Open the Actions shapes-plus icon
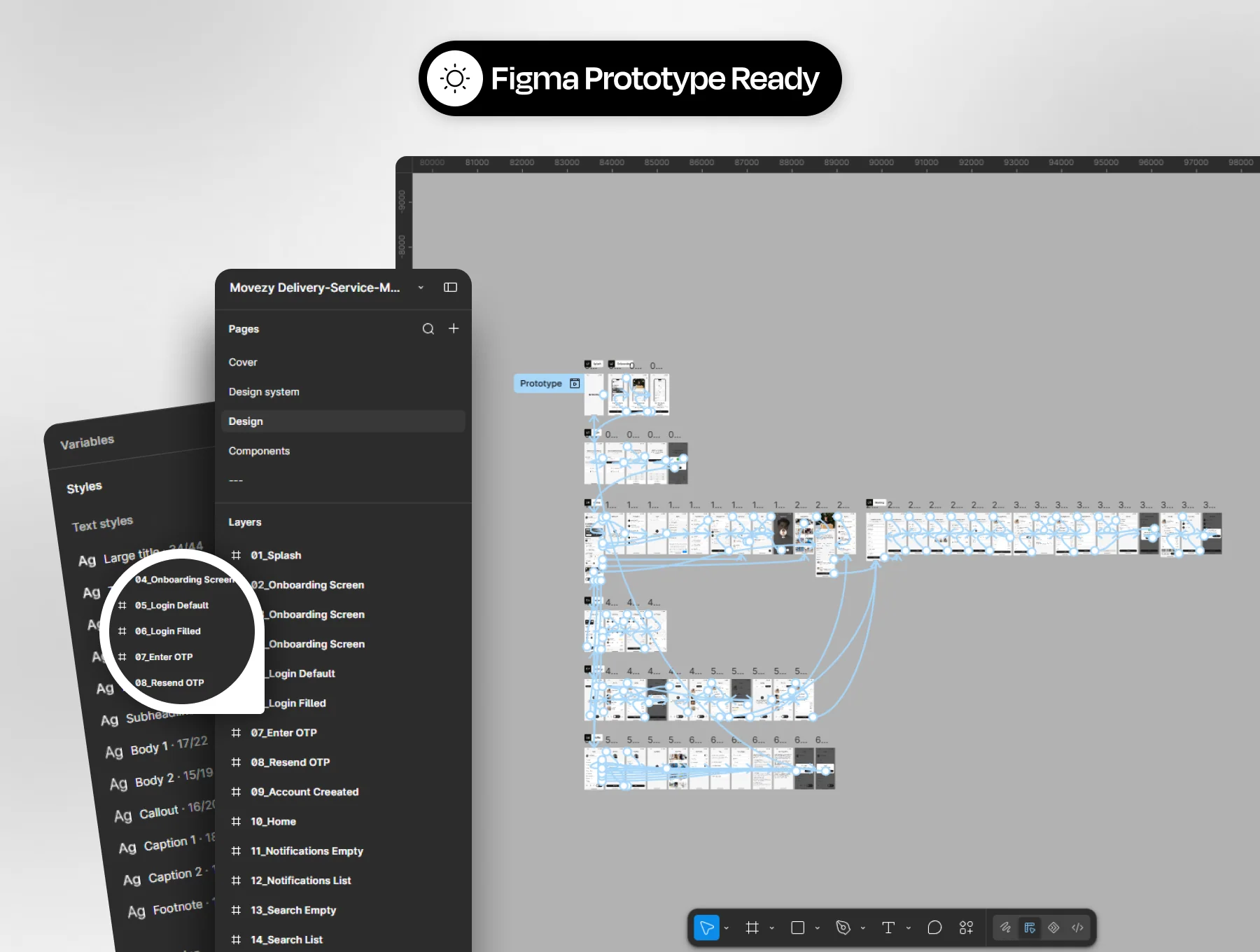1260x952 pixels. click(x=966, y=927)
